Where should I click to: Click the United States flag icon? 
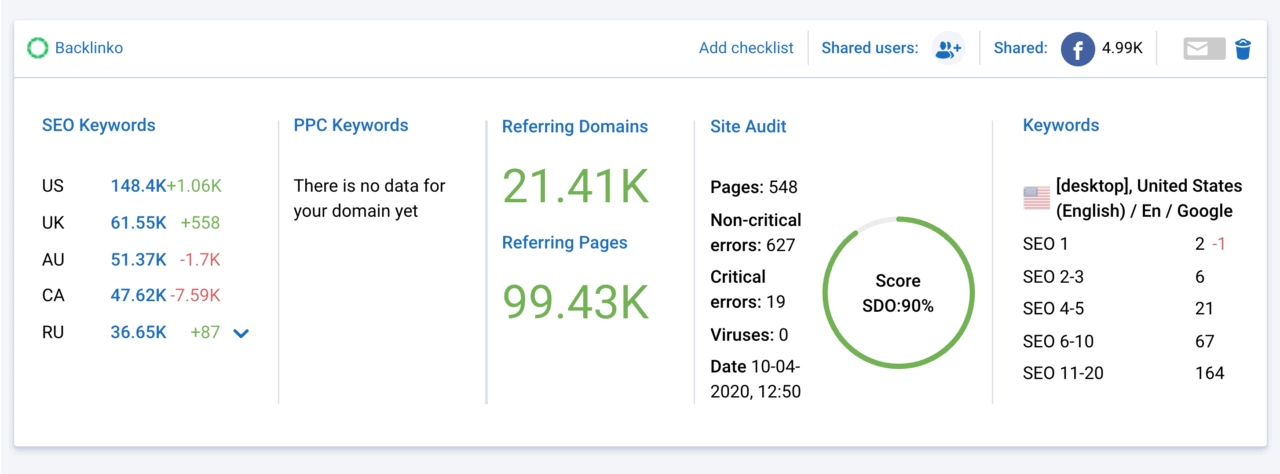click(1037, 198)
